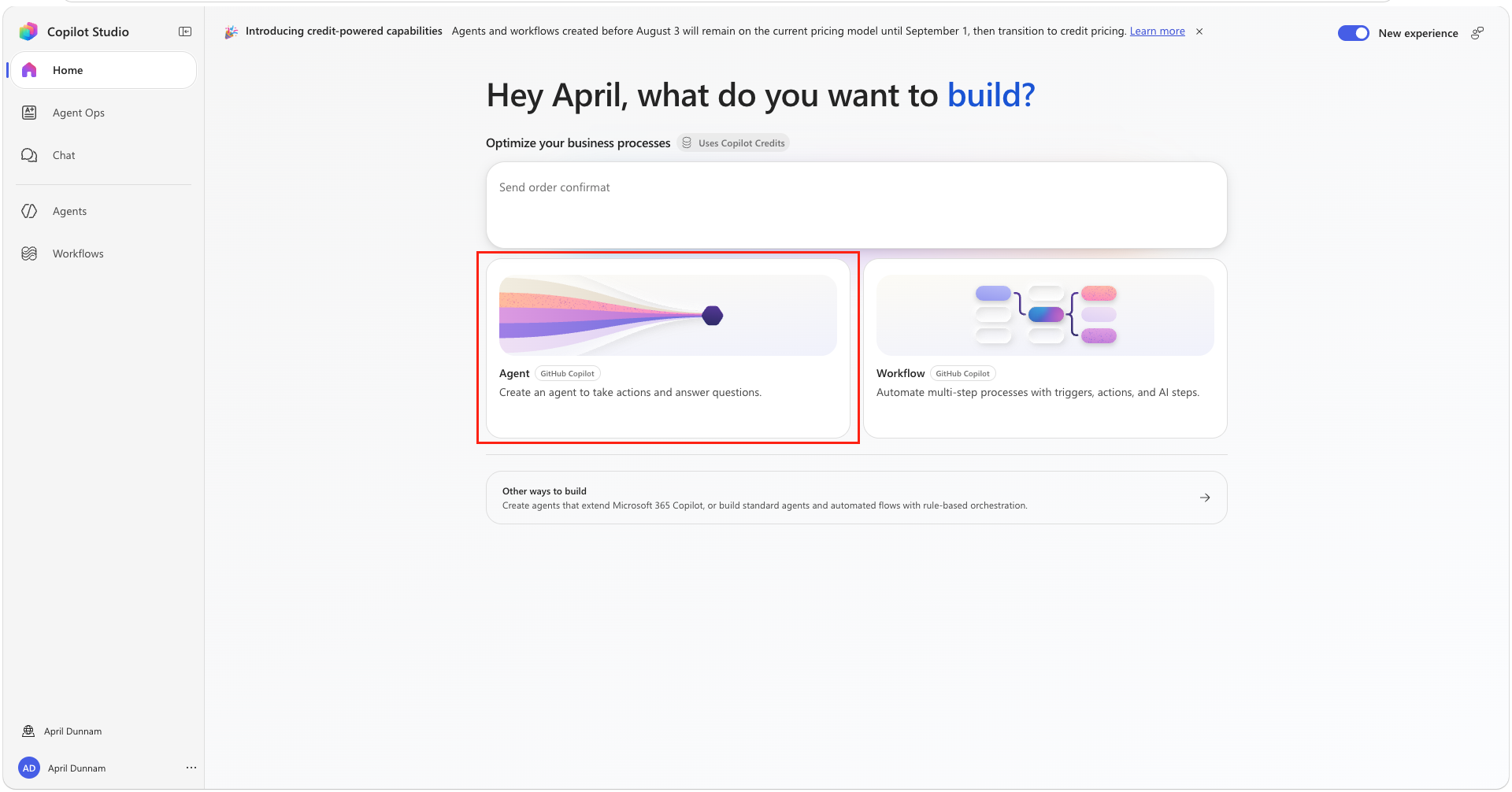Click the Chat bubble icon

[29, 155]
